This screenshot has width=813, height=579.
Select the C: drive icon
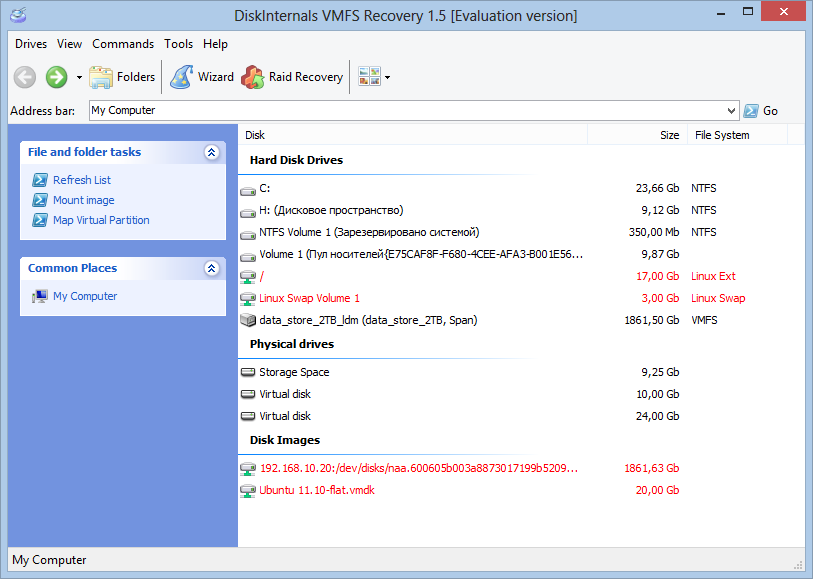tap(248, 191)
